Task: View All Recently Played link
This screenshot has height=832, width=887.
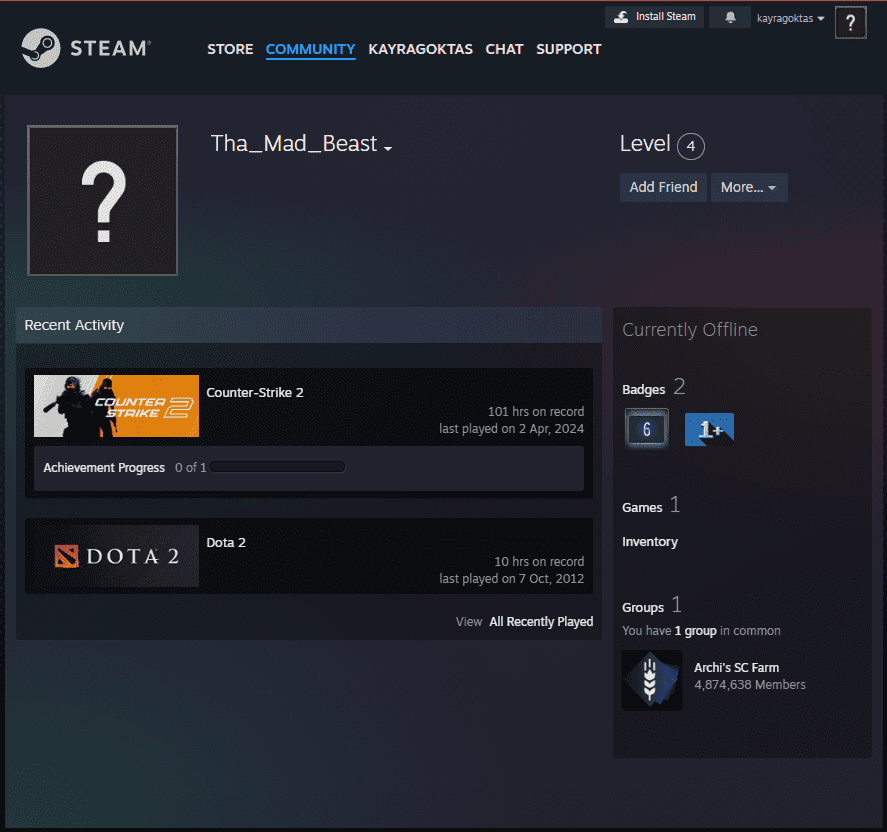Action: click(x=541, y=622)
